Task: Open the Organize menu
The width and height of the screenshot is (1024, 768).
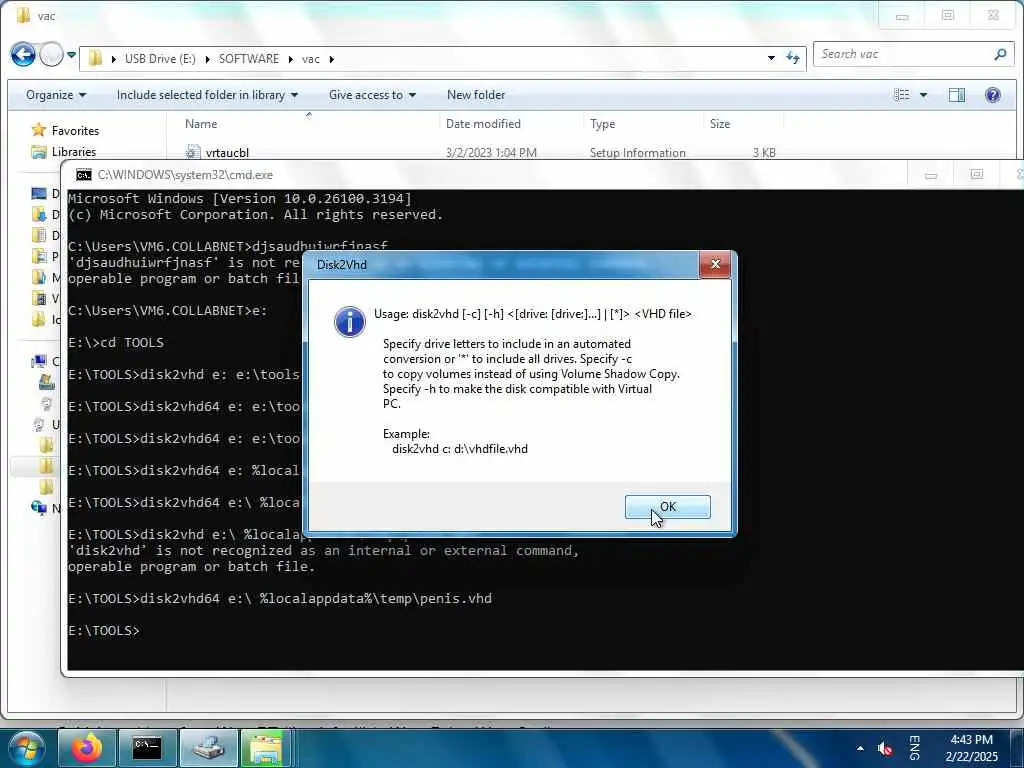Action: (x=56, y=95)
